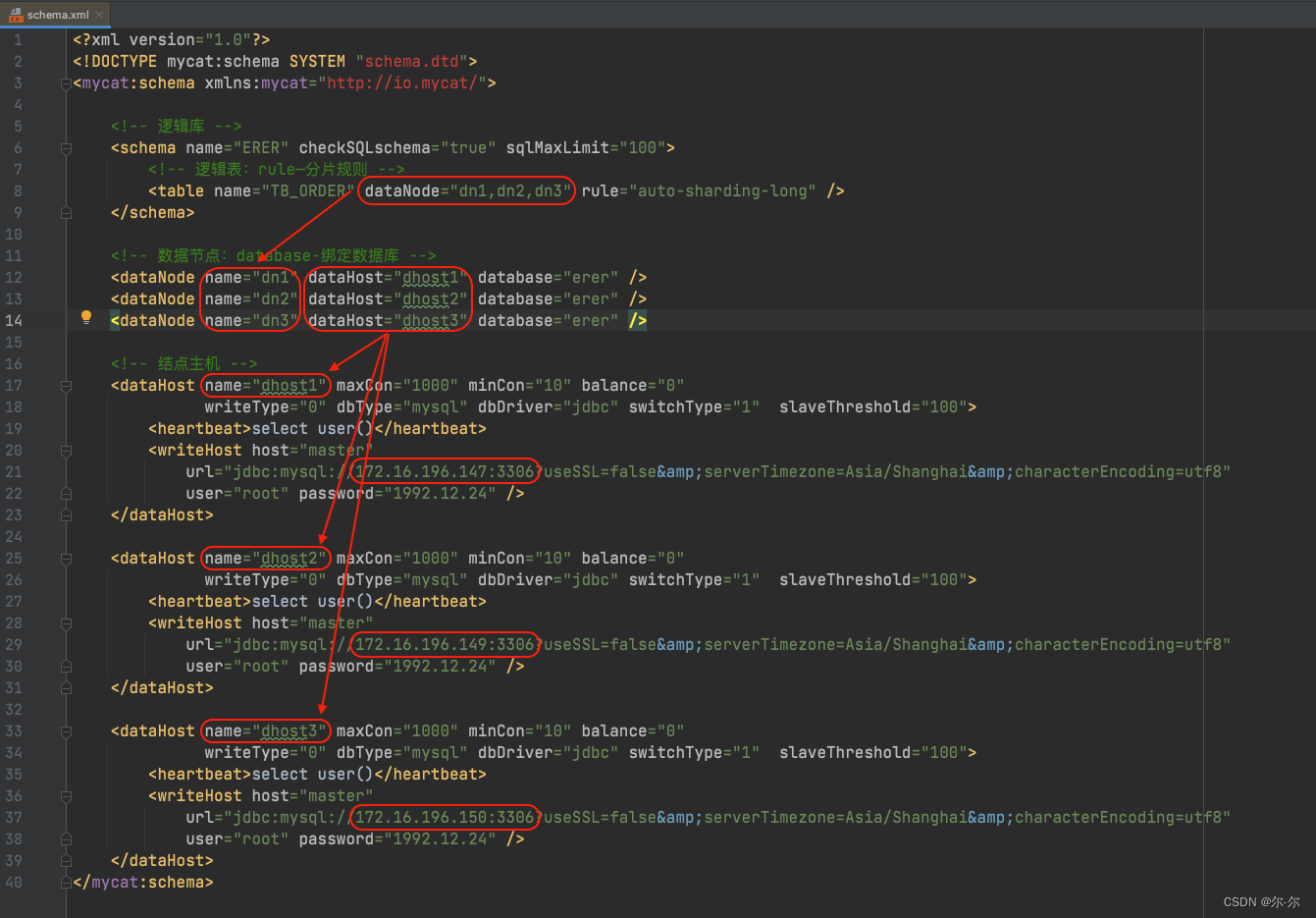This screenshot has width=1316, height=918.
Task: Click line number 8 in the gutter
Action: click(18, 191)
